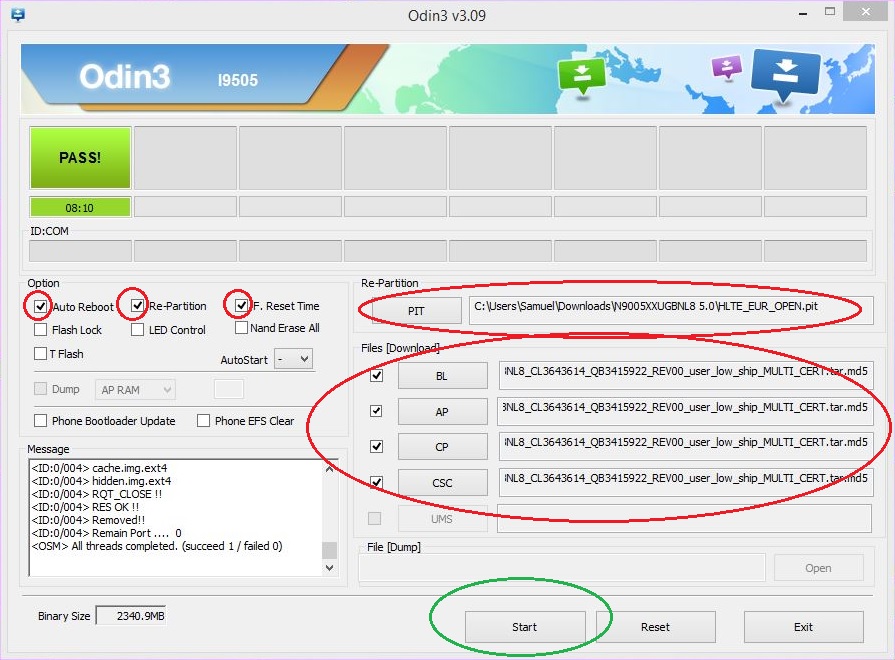Image resolution: width=895 pixels, height=660 pixels.
Task: Click the green 08:10 progress bar
Action: pos(80,207)
